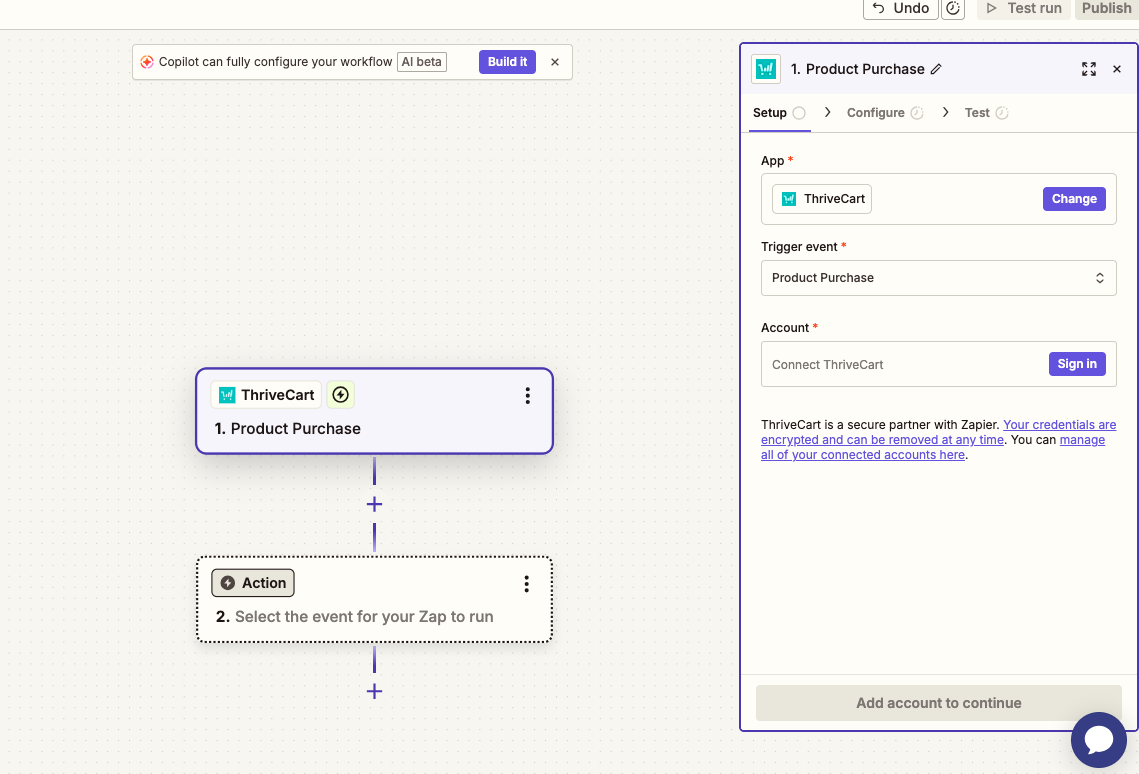
Task: Dismiss the Copilot banner
Action: click(x=555, y=62)
